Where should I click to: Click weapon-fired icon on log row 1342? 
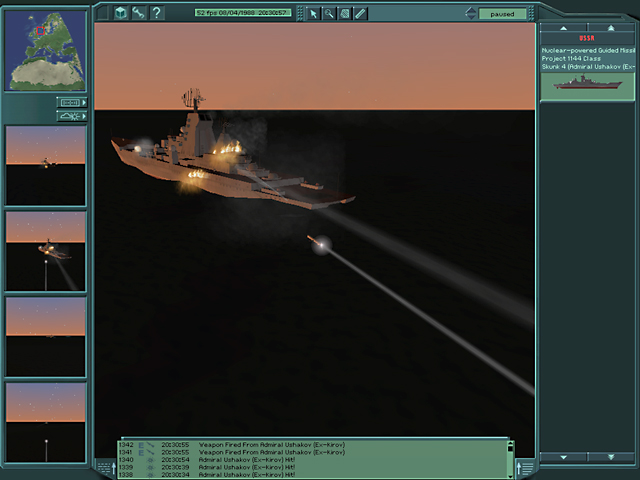tap(150, 444)
